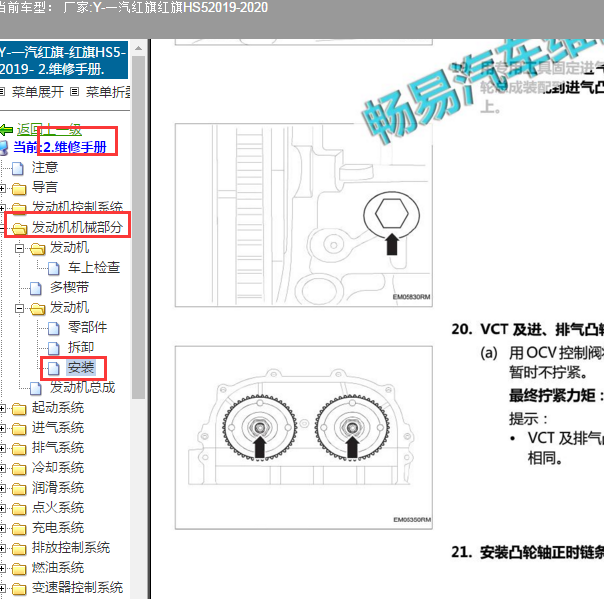Click the folder icon beside 燃油系统
Image resolution: width=604 pixels, height=599 pixels.
click(x=19, y=569)
